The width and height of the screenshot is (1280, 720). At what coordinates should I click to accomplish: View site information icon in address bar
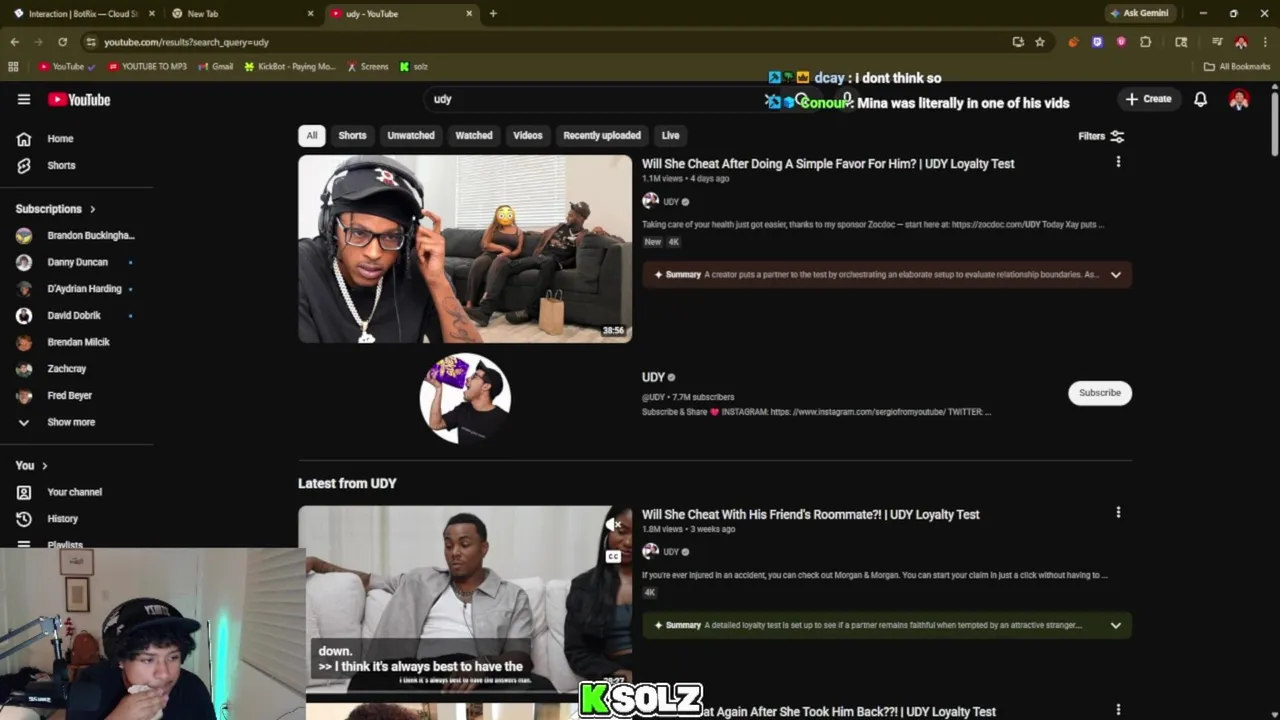click(91, 42)
